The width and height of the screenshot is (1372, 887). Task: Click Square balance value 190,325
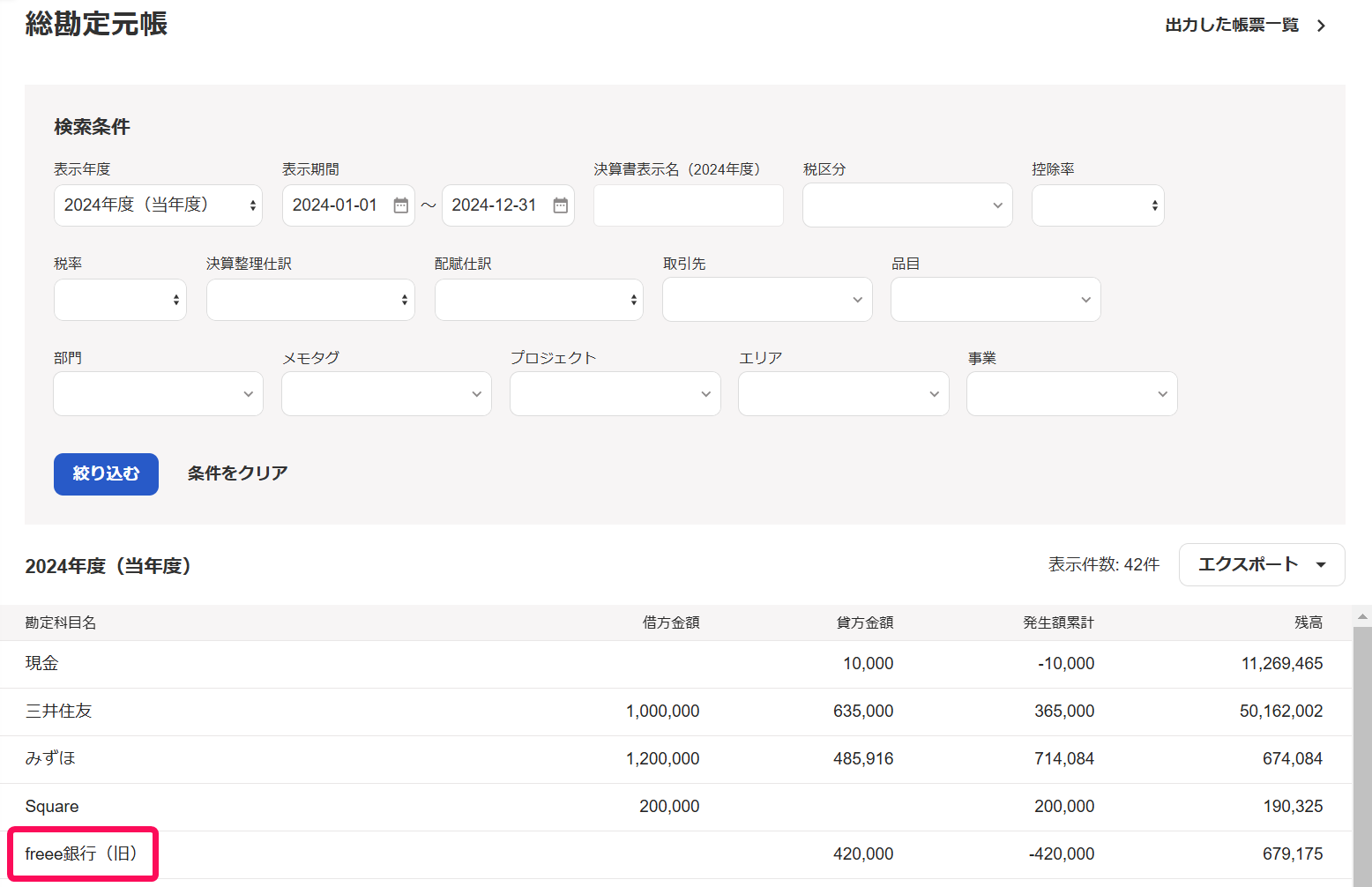tap(1293, 807)
